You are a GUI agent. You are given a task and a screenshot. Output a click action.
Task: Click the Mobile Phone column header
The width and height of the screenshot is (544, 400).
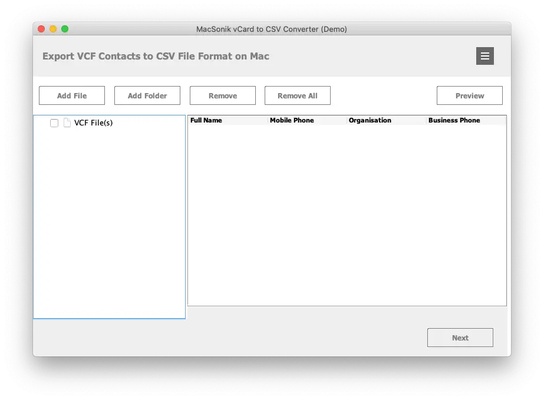[x=307, y=120]
